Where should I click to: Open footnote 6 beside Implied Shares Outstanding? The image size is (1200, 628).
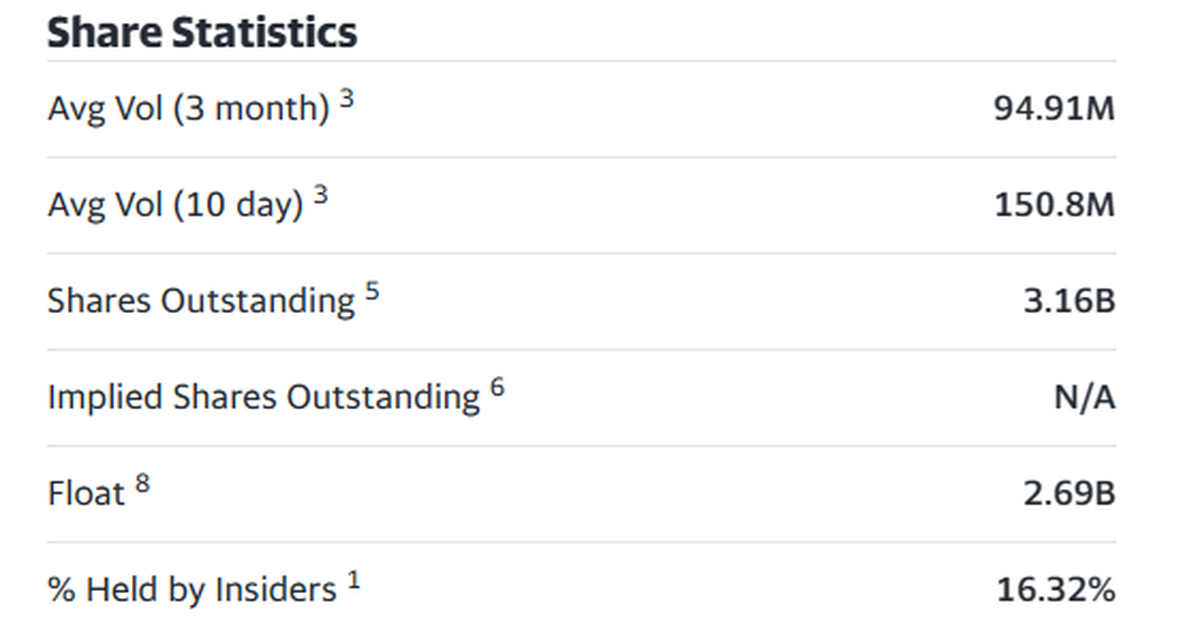click(497, 388)
